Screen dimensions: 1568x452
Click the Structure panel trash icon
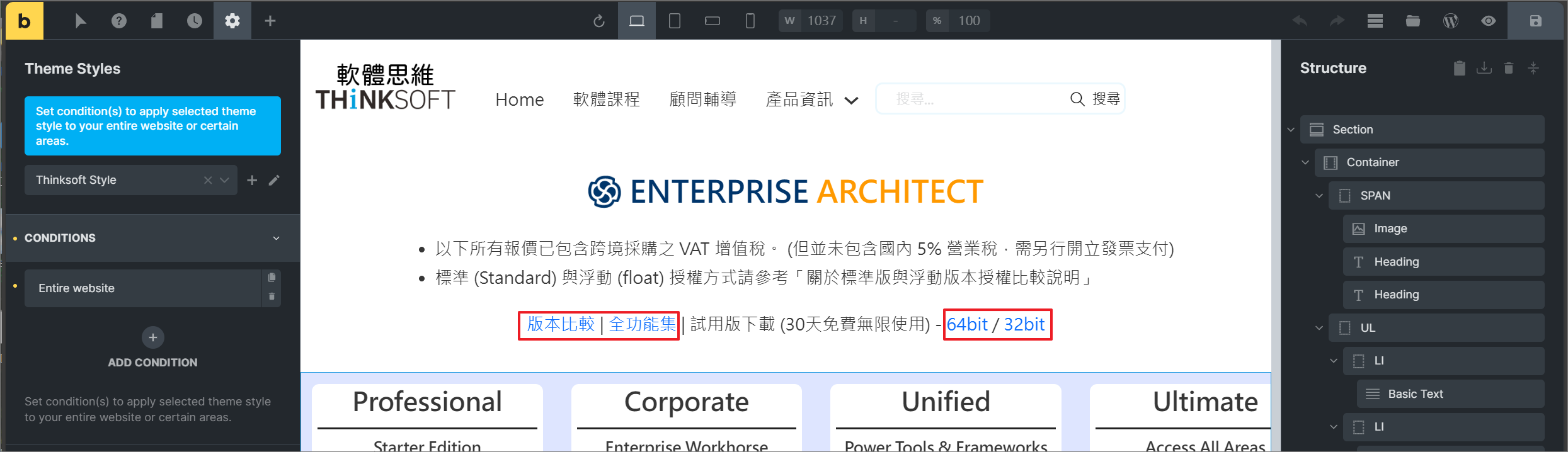(x=1508, y=68)
